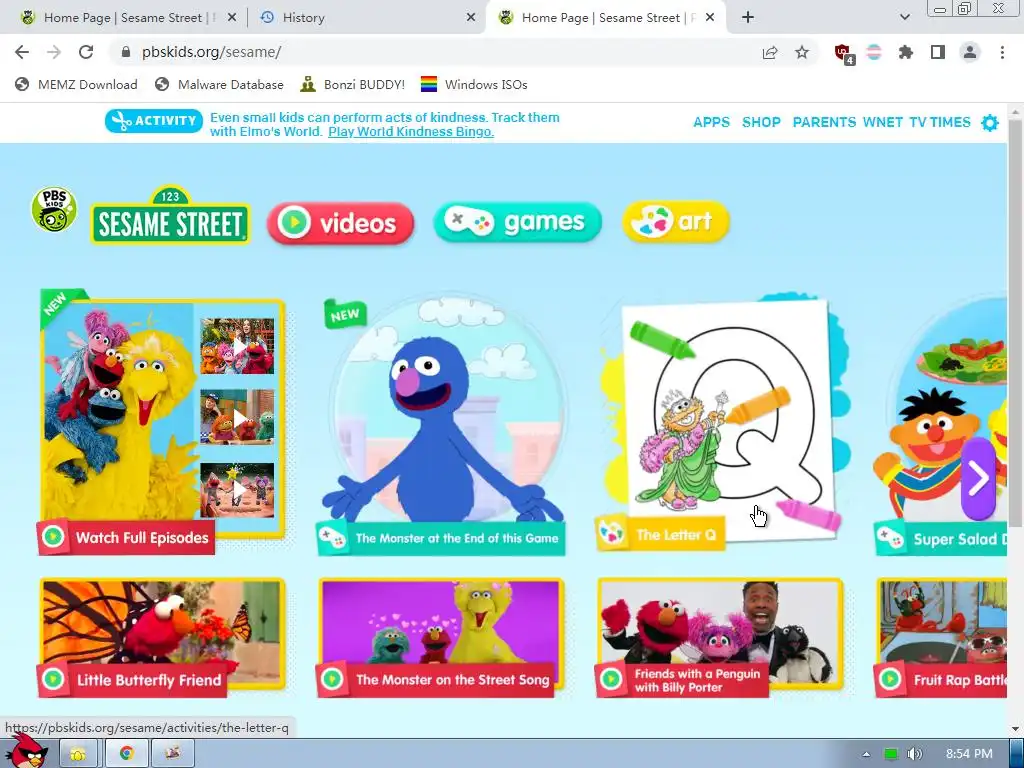Open the Windows ISOs bookmark

pyautogui.click(x=474, y=84)
